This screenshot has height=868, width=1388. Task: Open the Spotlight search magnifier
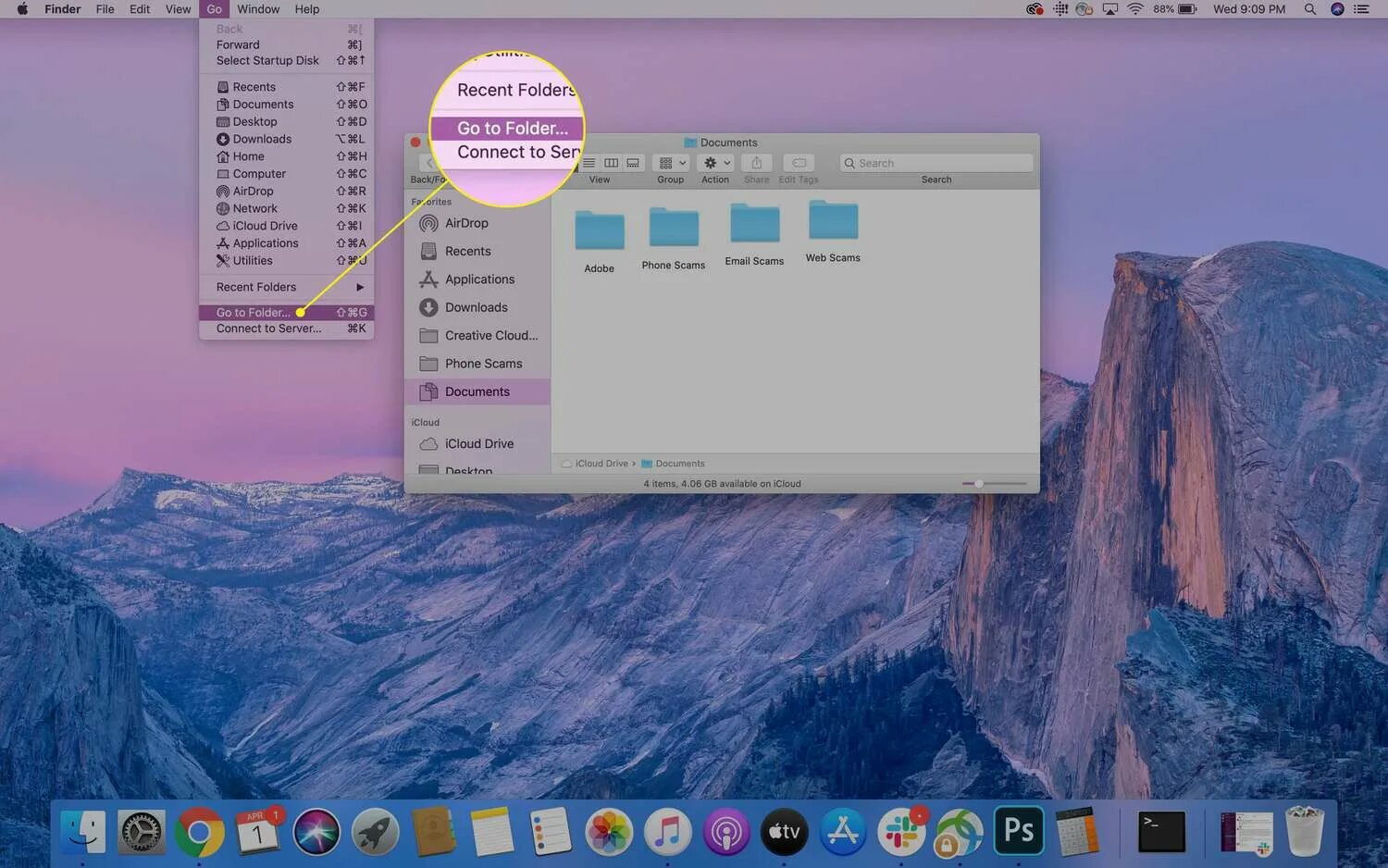[1309, 9]
